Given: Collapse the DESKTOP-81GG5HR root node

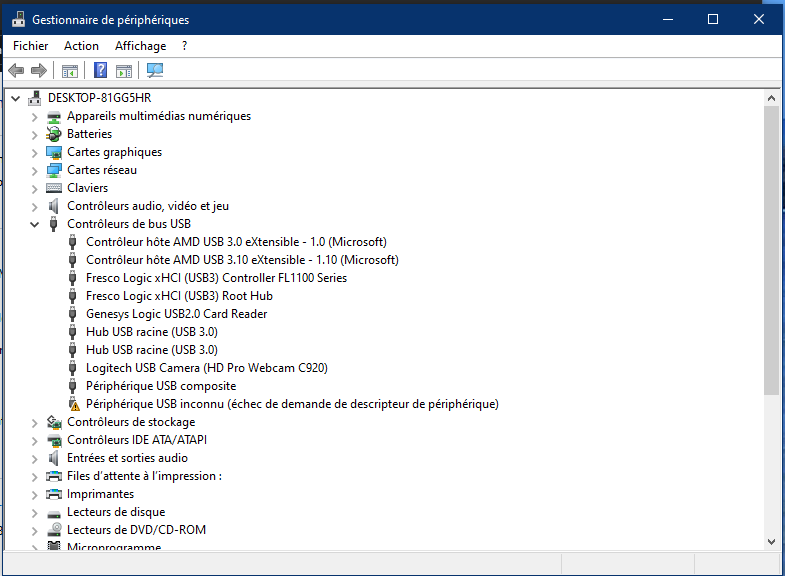Looking at the screenshot, I should pos(16,98).
